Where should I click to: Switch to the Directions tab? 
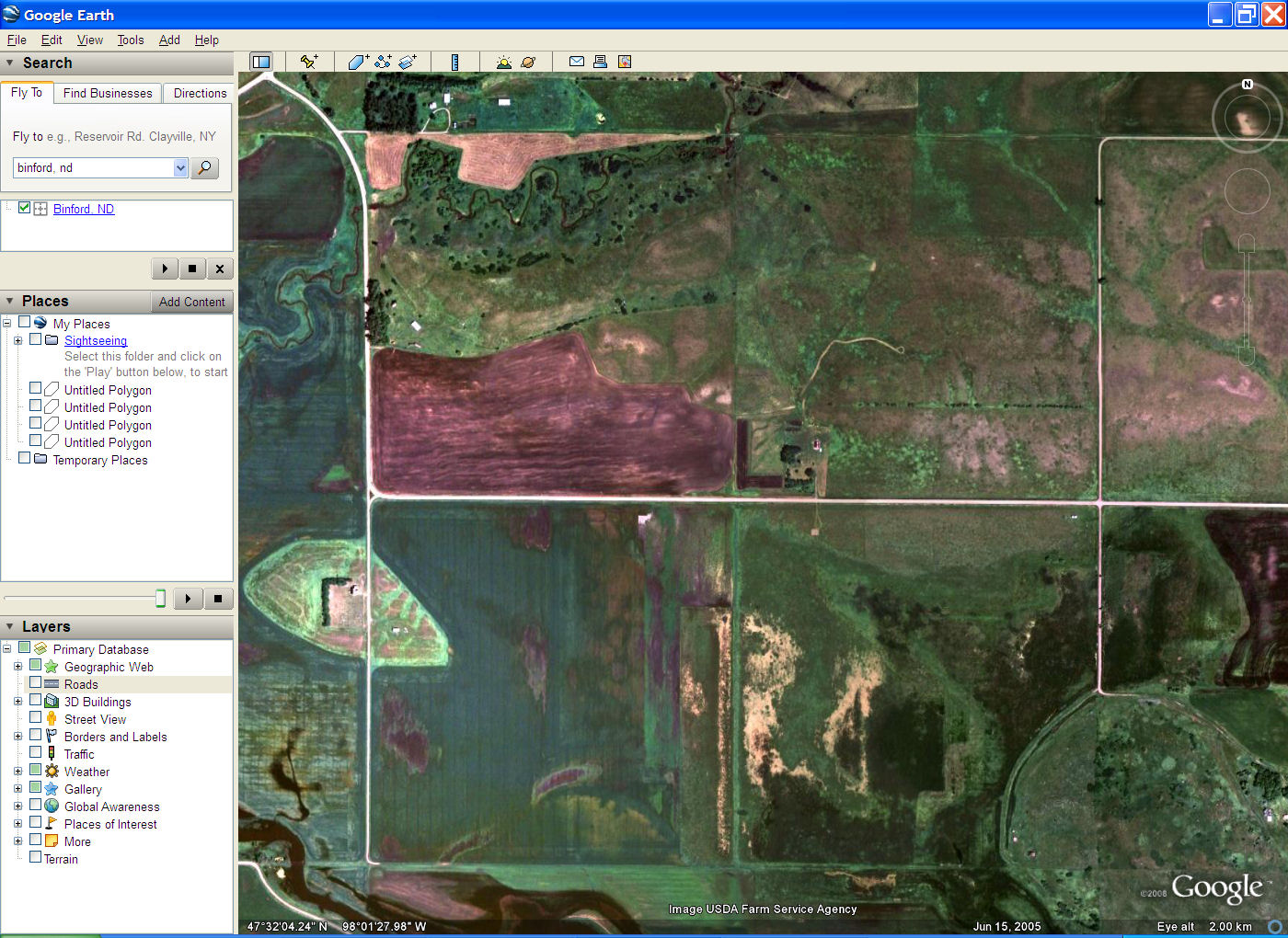[200, 93]
